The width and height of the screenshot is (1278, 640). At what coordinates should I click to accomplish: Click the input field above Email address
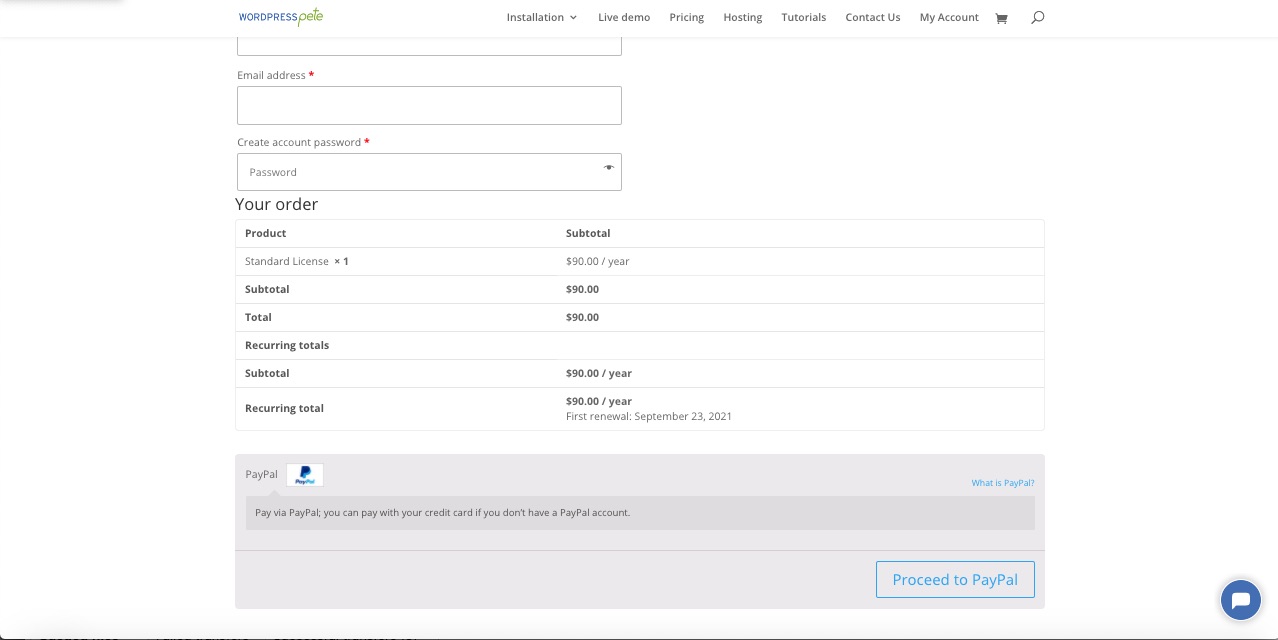[429, 45]
